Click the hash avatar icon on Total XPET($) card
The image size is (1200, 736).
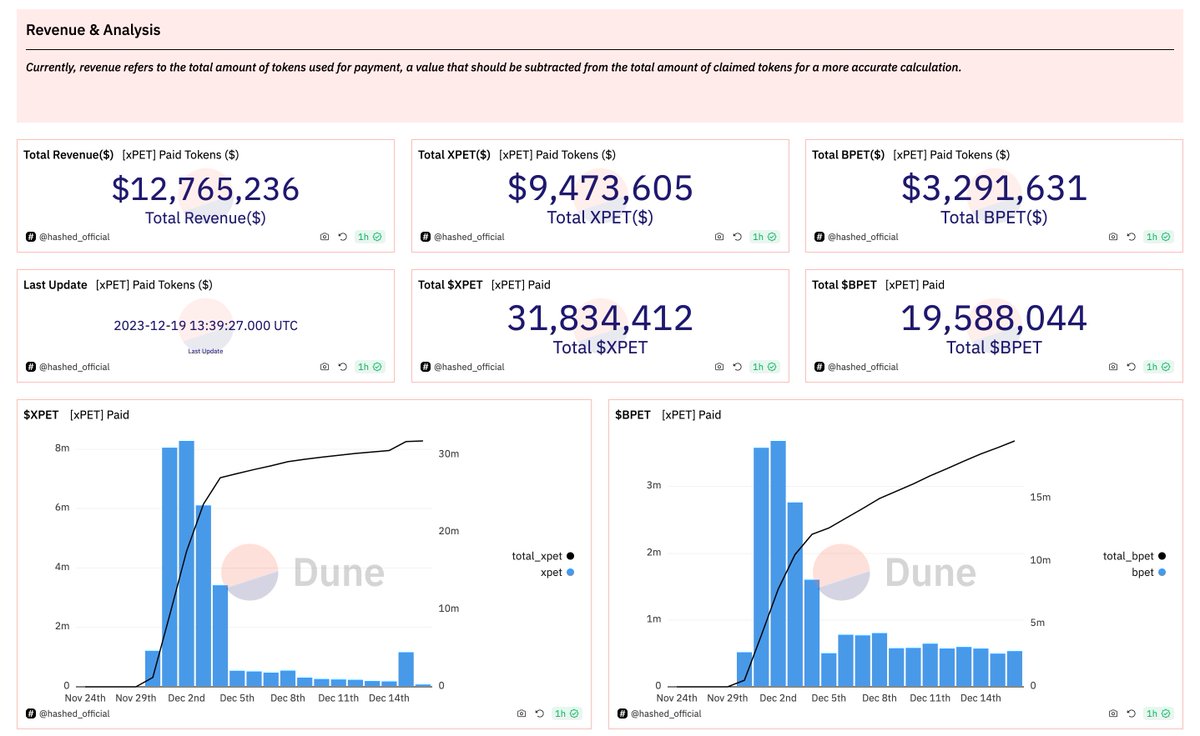425,237
